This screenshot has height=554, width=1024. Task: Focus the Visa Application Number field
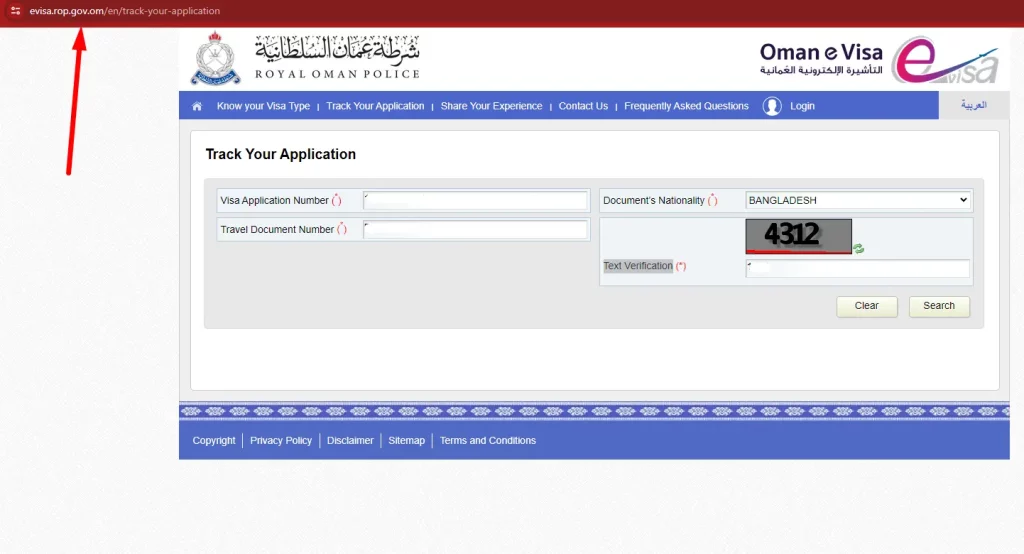475,201
